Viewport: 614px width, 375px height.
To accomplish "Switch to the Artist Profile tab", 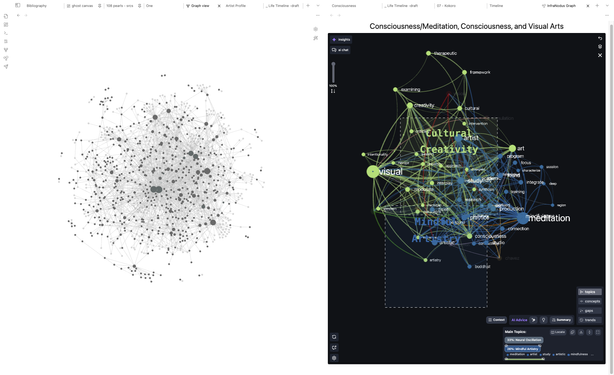I will coord(236,6).
